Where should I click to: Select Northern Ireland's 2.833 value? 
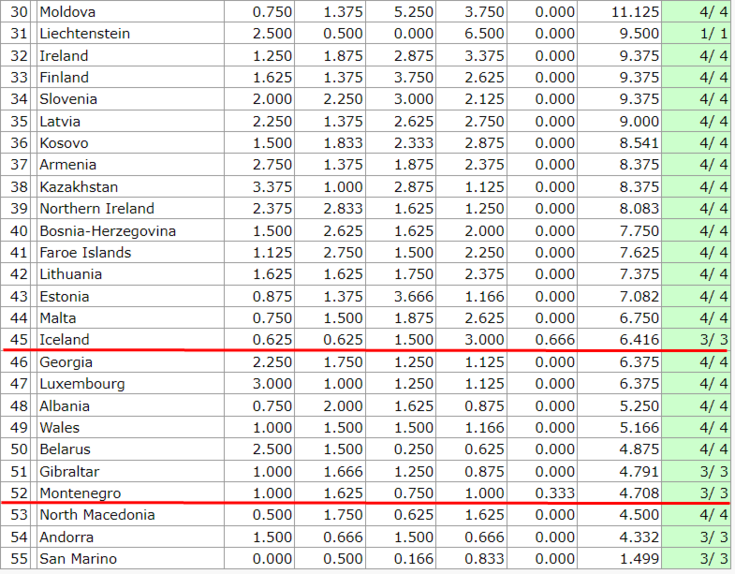(x=343, y=209)
